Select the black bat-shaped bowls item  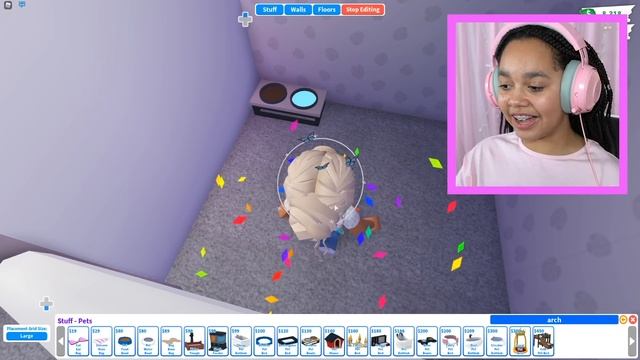click(427, 341)
